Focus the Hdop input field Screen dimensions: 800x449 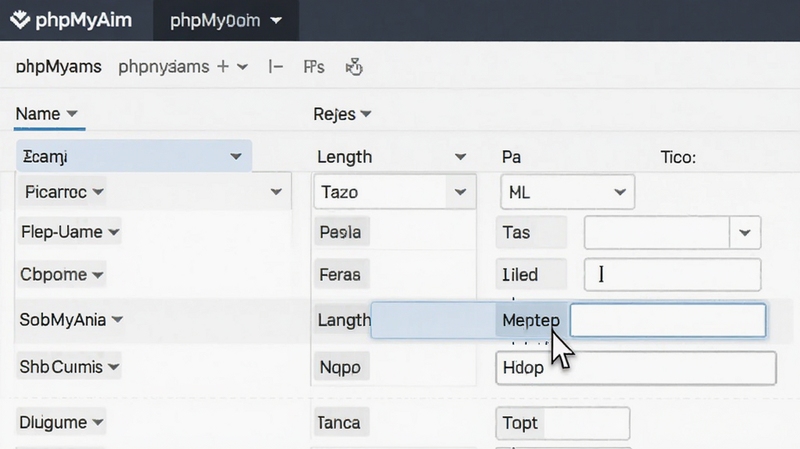(x=636, y=367)
